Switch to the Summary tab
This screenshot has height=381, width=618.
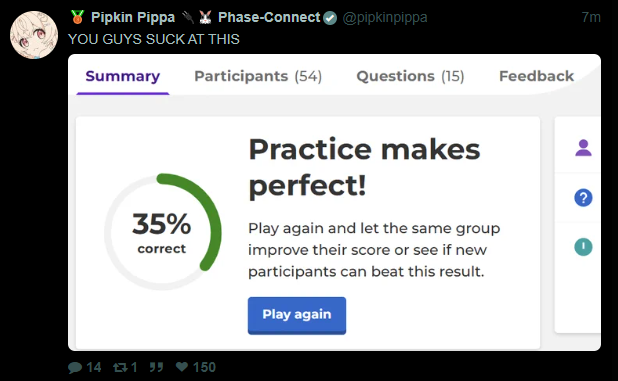[x=123, y=76]
